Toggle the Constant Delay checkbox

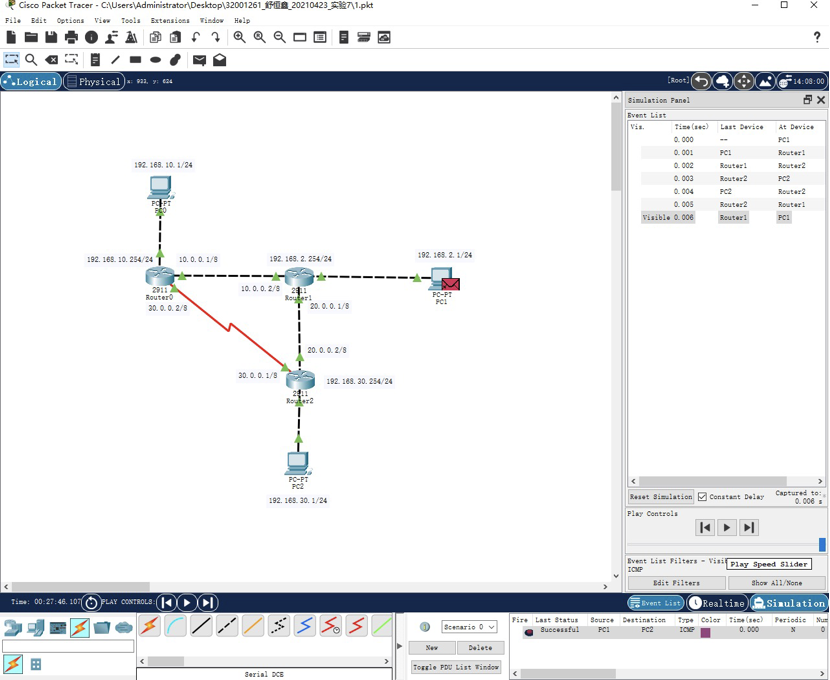[x=702, y=497]
